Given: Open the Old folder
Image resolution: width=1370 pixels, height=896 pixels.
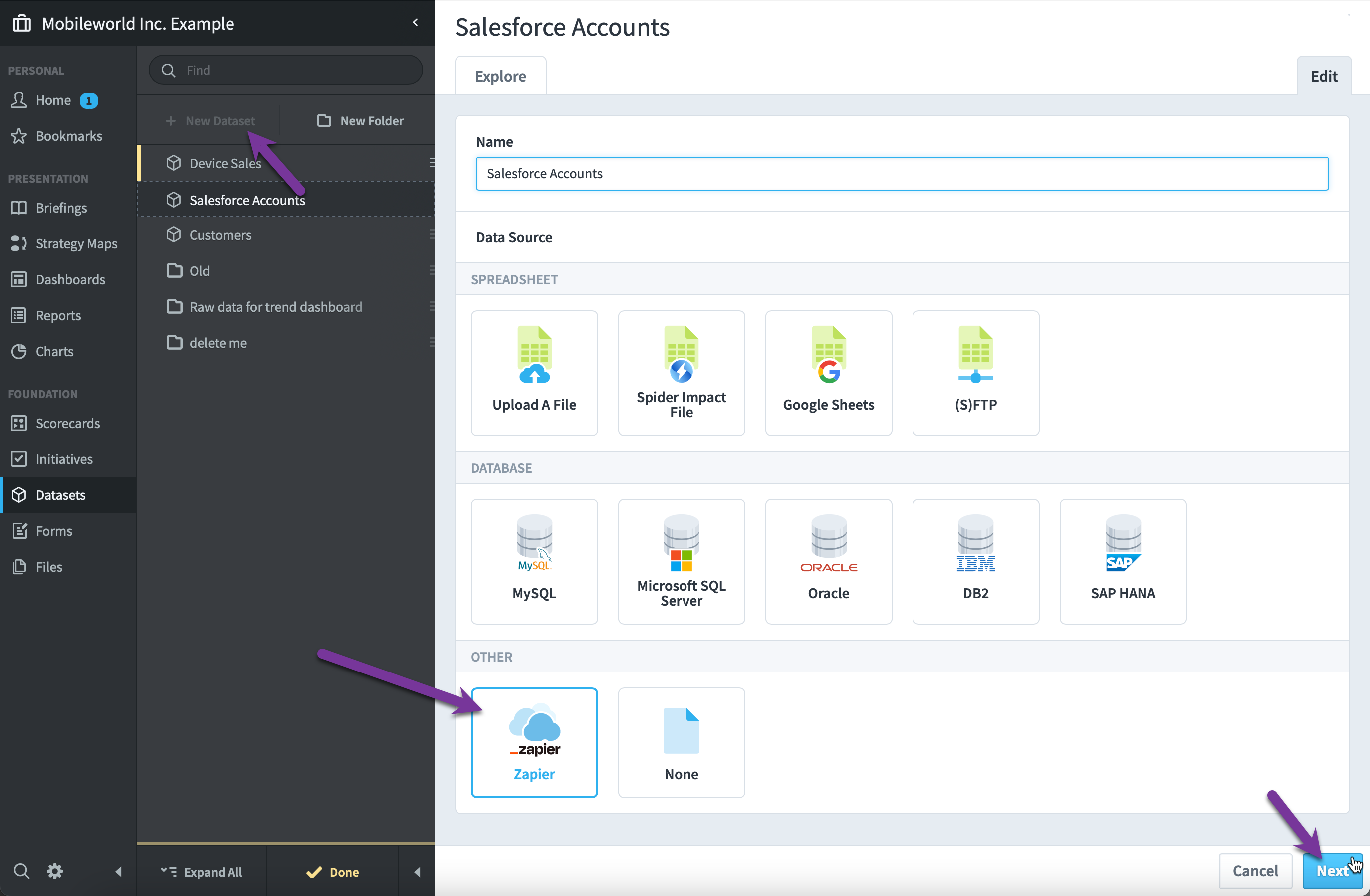Looking at the screenshot, I should point(285,270).
